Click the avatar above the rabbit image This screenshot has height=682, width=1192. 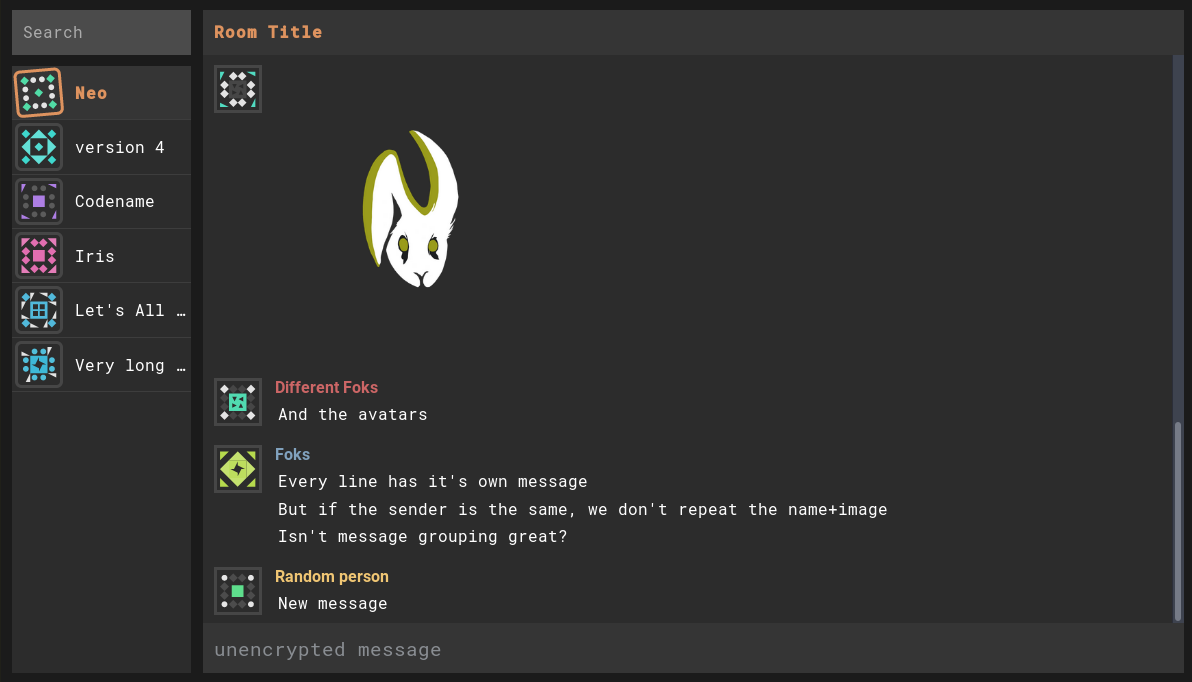coord(238,89)
